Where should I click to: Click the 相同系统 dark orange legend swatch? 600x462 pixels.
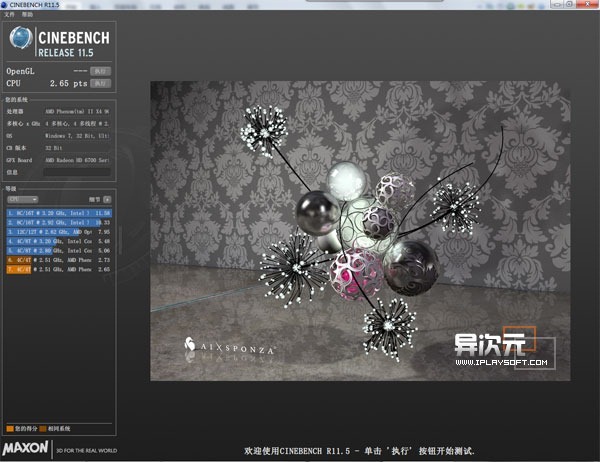coord(43,429)
